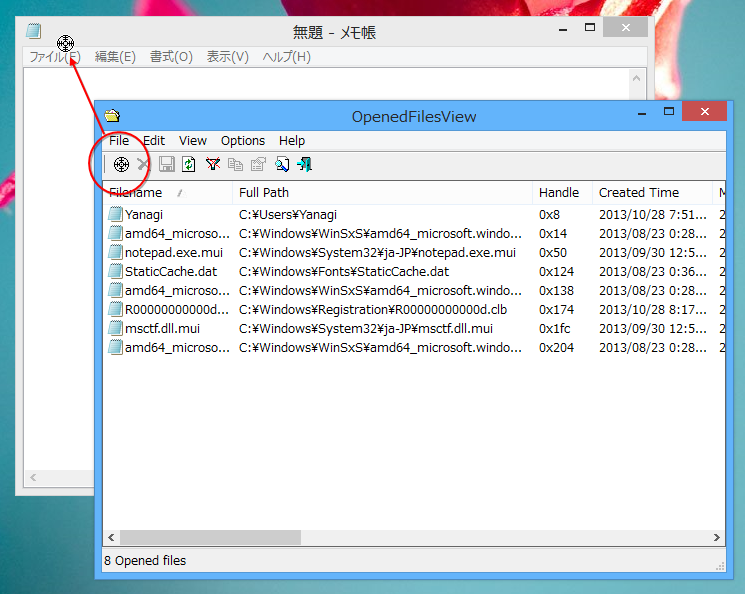Sort by the Created Time column header
The height and width of the screenshot is (594, 745).
(x=653, y=192)
